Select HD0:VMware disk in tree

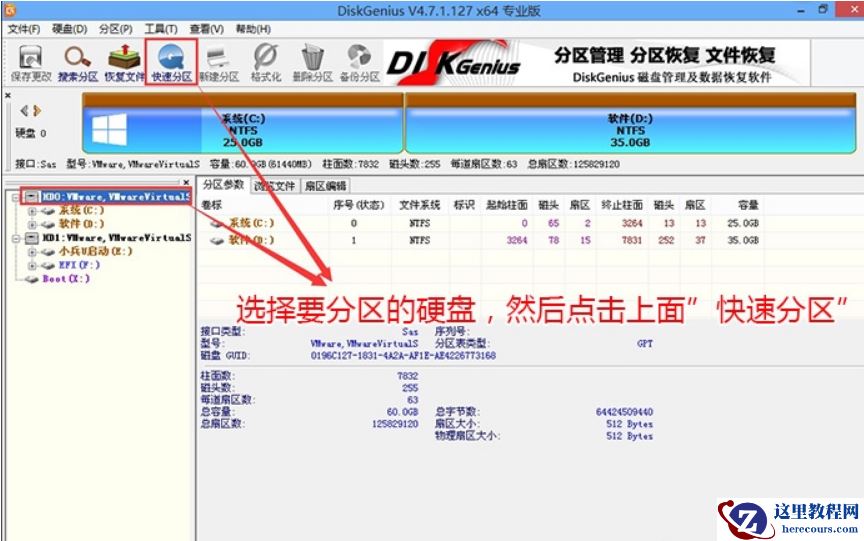click(116, 197)
